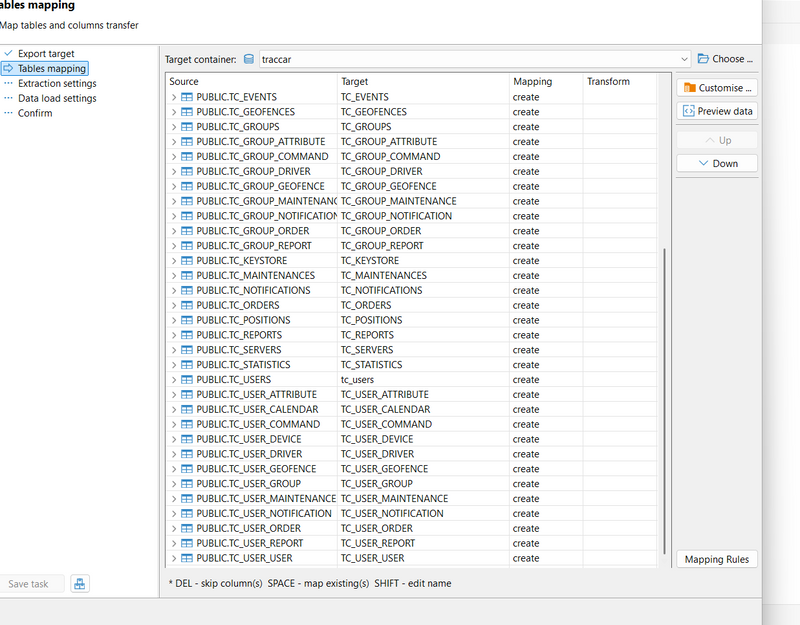
Task: Click the table icon next to PUBLIC.TC_USERS
Action: (x=187, y=380)
